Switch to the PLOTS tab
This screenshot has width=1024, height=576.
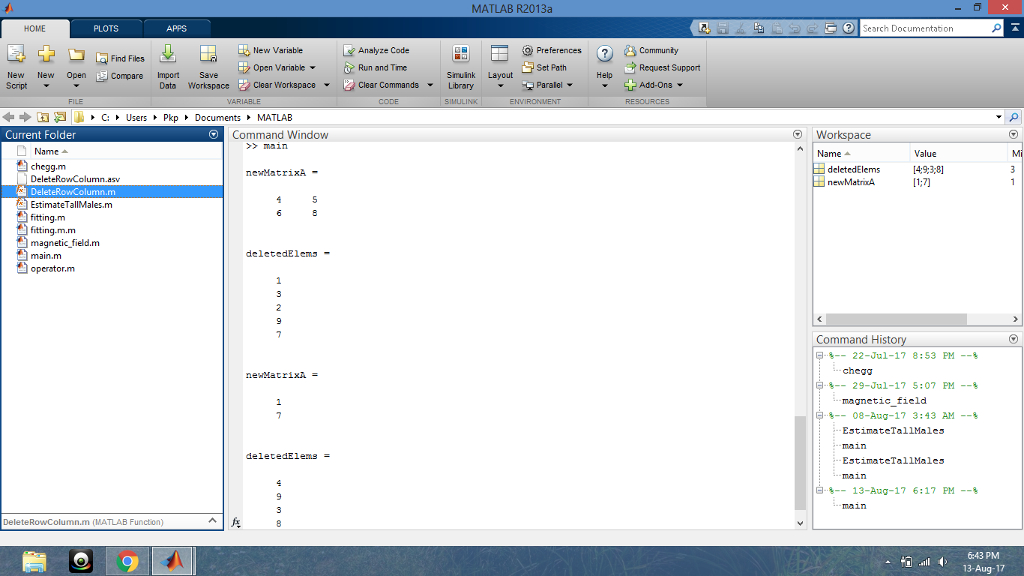click(106, 29)
